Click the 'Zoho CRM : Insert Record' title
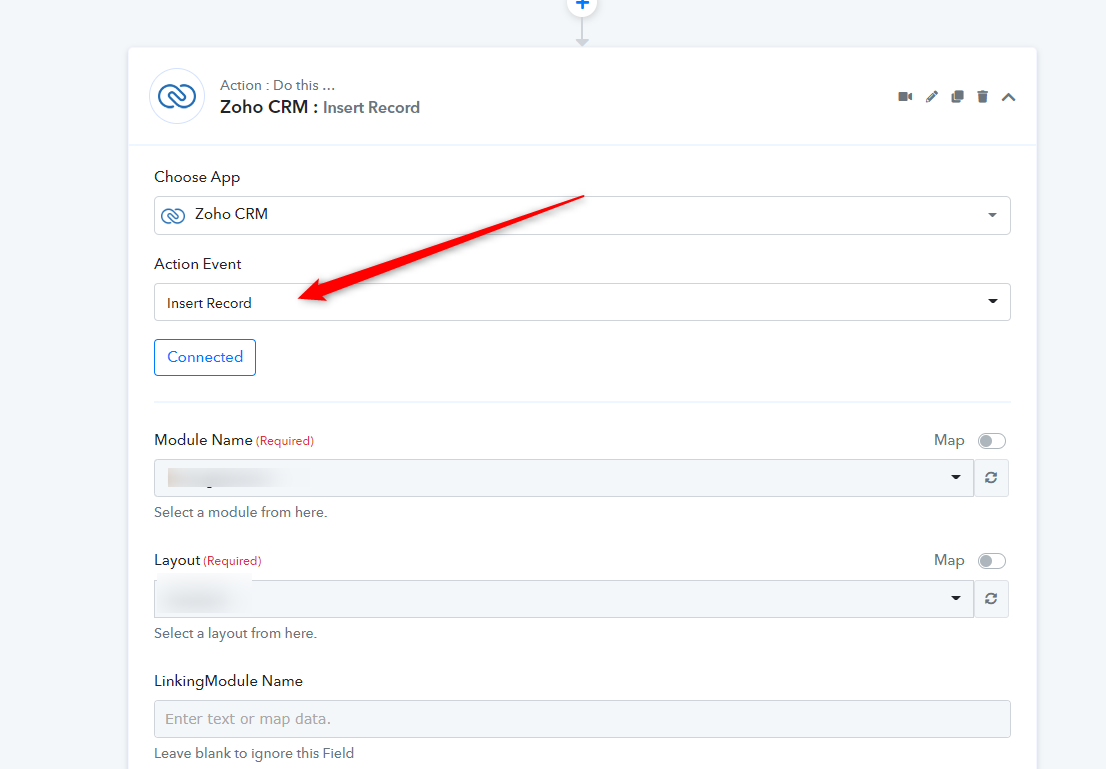1106x769 pixels. click(x=320, y=107)
